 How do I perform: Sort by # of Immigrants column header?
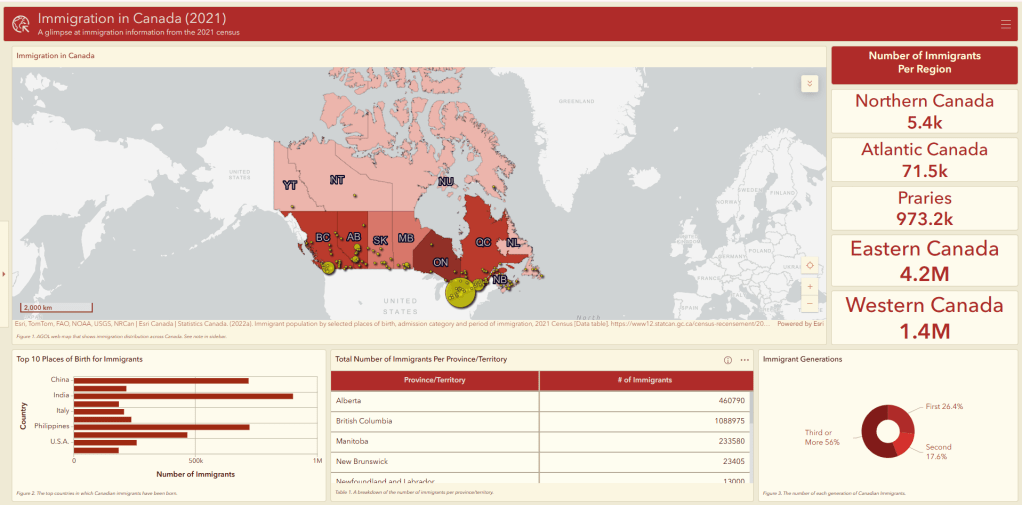click(x=645, y=380)
